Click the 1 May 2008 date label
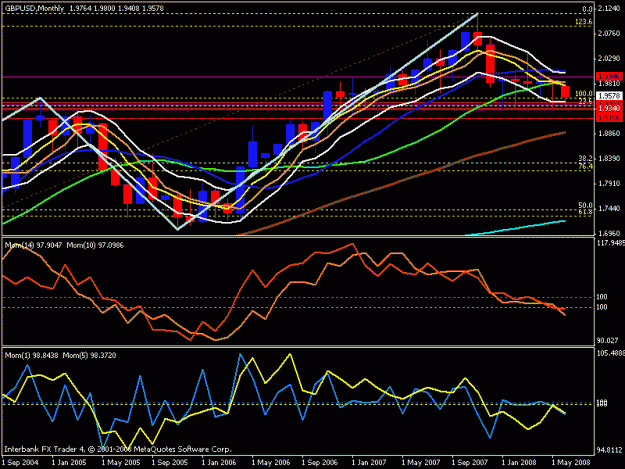625x469 pixels. pyautogui.click(x=570, y=462)
